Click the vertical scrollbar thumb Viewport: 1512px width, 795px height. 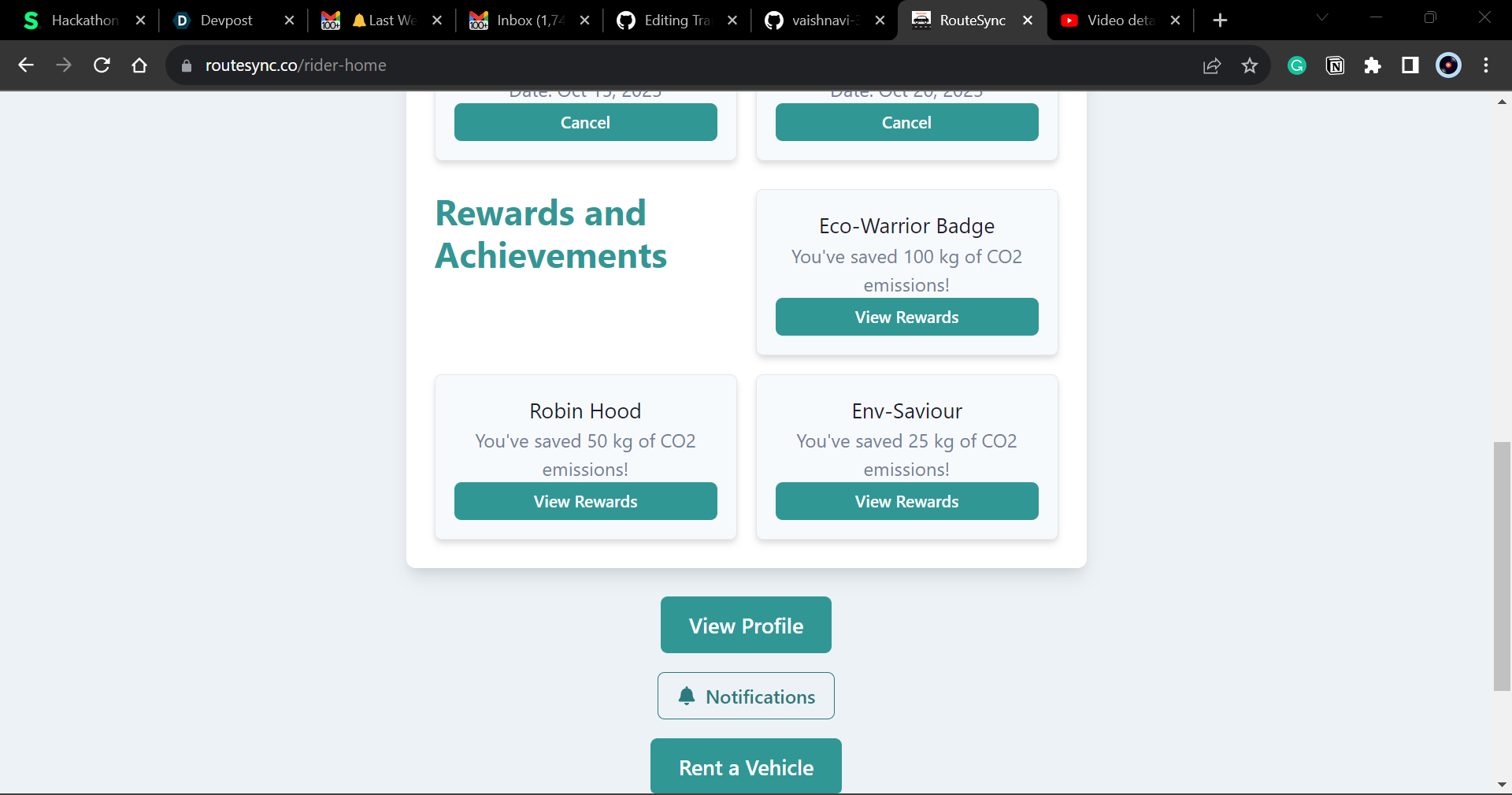click(1502, 567)
